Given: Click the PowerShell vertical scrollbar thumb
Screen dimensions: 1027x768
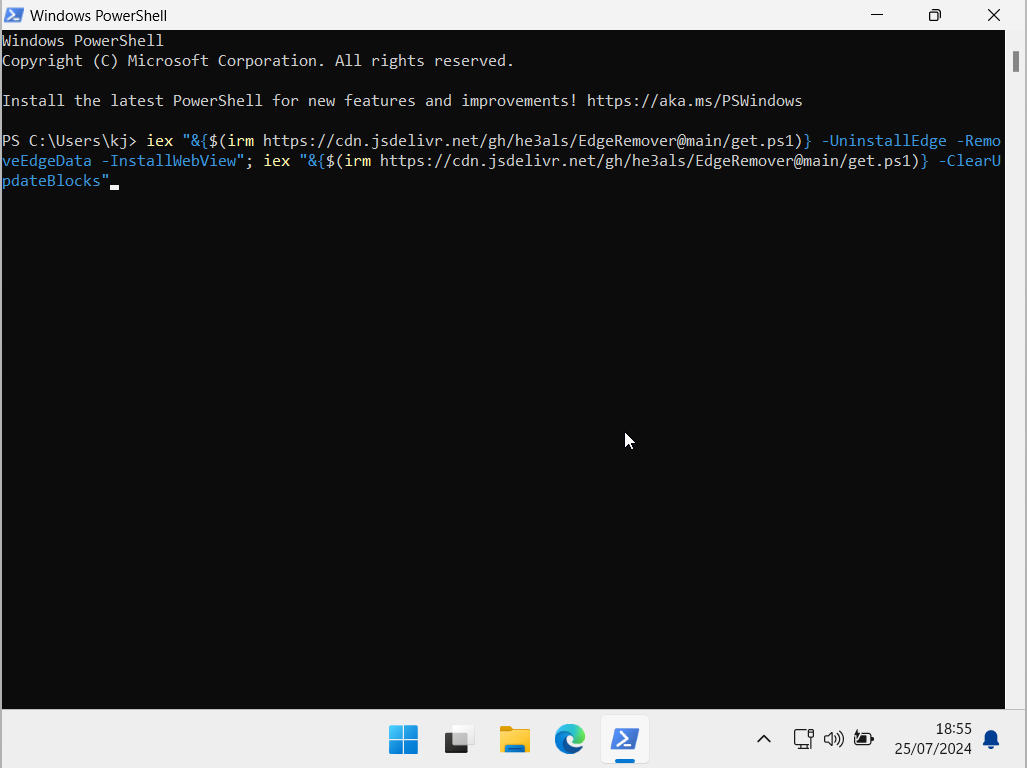Looking at the screenshot, I should click(1016, 62).
